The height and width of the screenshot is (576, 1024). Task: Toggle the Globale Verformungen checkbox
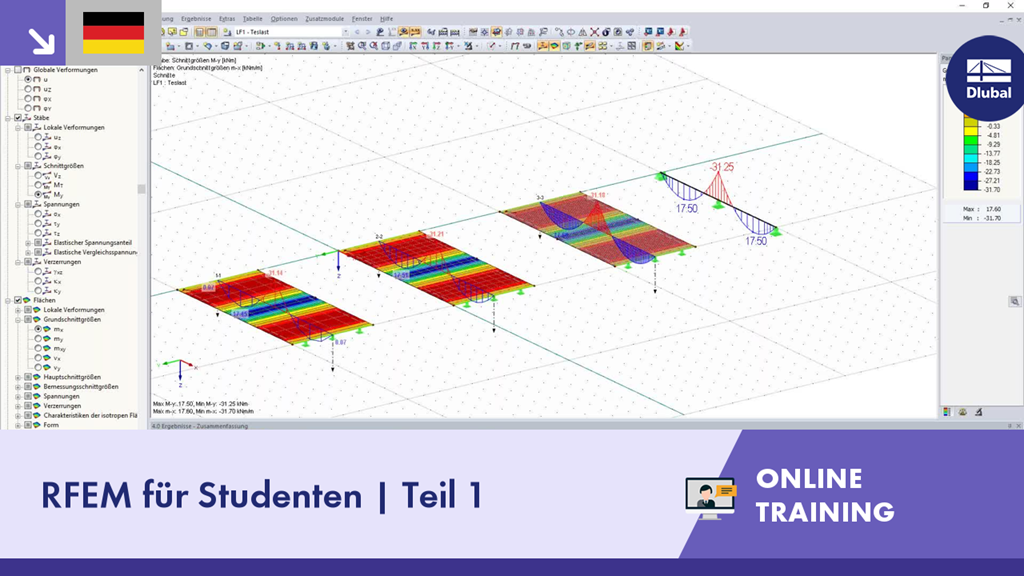tap(18, 70)
